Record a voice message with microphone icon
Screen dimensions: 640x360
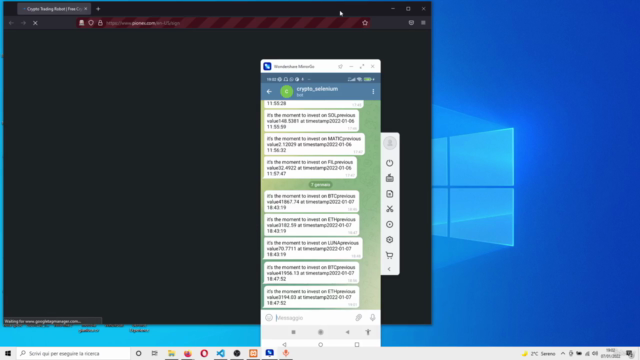point(372,318)
